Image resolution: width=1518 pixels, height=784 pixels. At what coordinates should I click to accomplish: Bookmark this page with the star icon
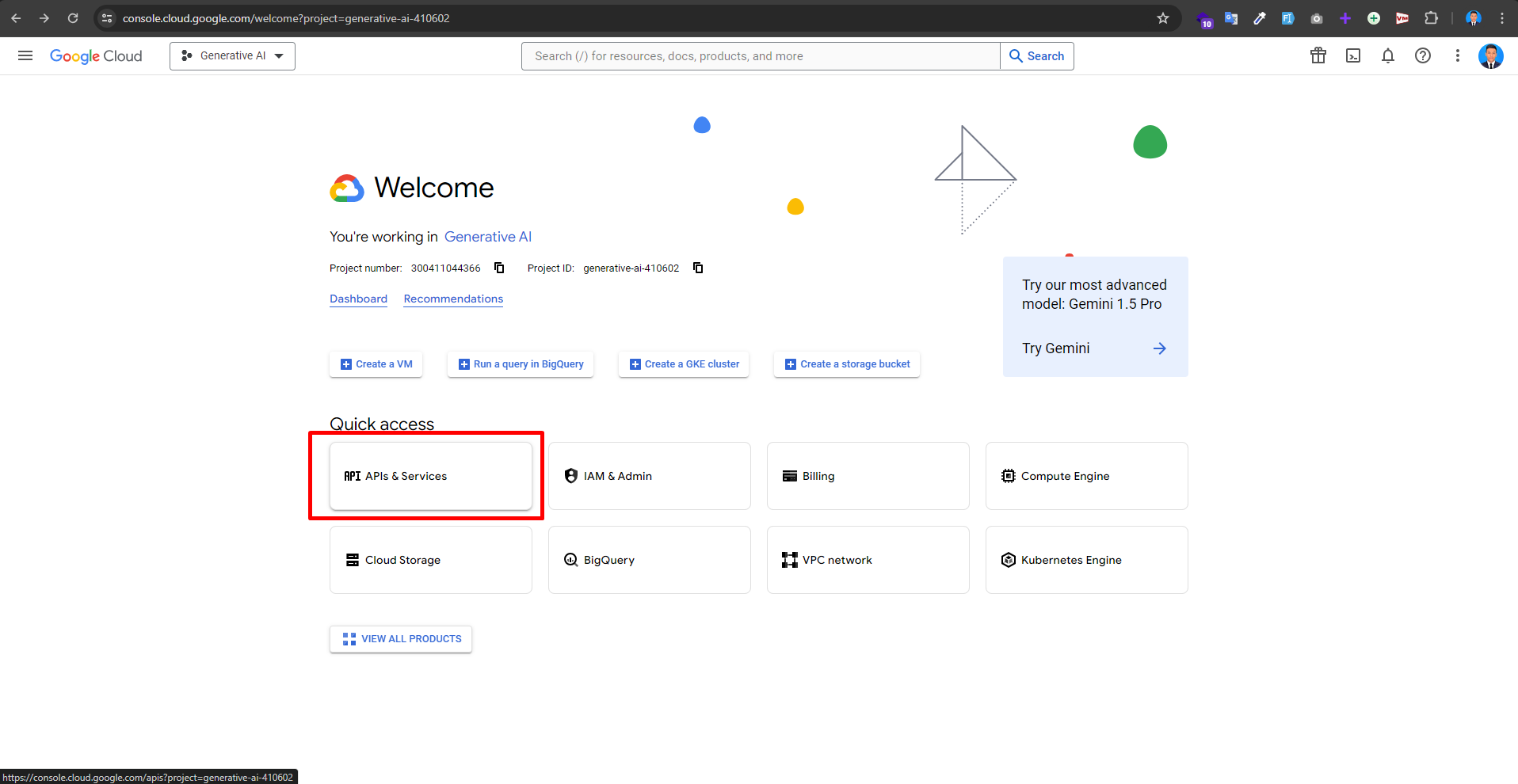[x=1163, y=18]
